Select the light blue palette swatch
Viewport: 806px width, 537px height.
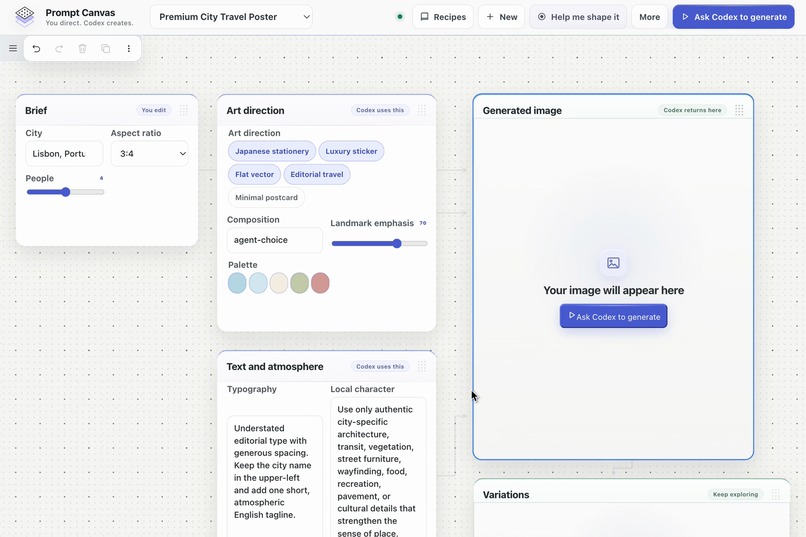click(258, 283)
